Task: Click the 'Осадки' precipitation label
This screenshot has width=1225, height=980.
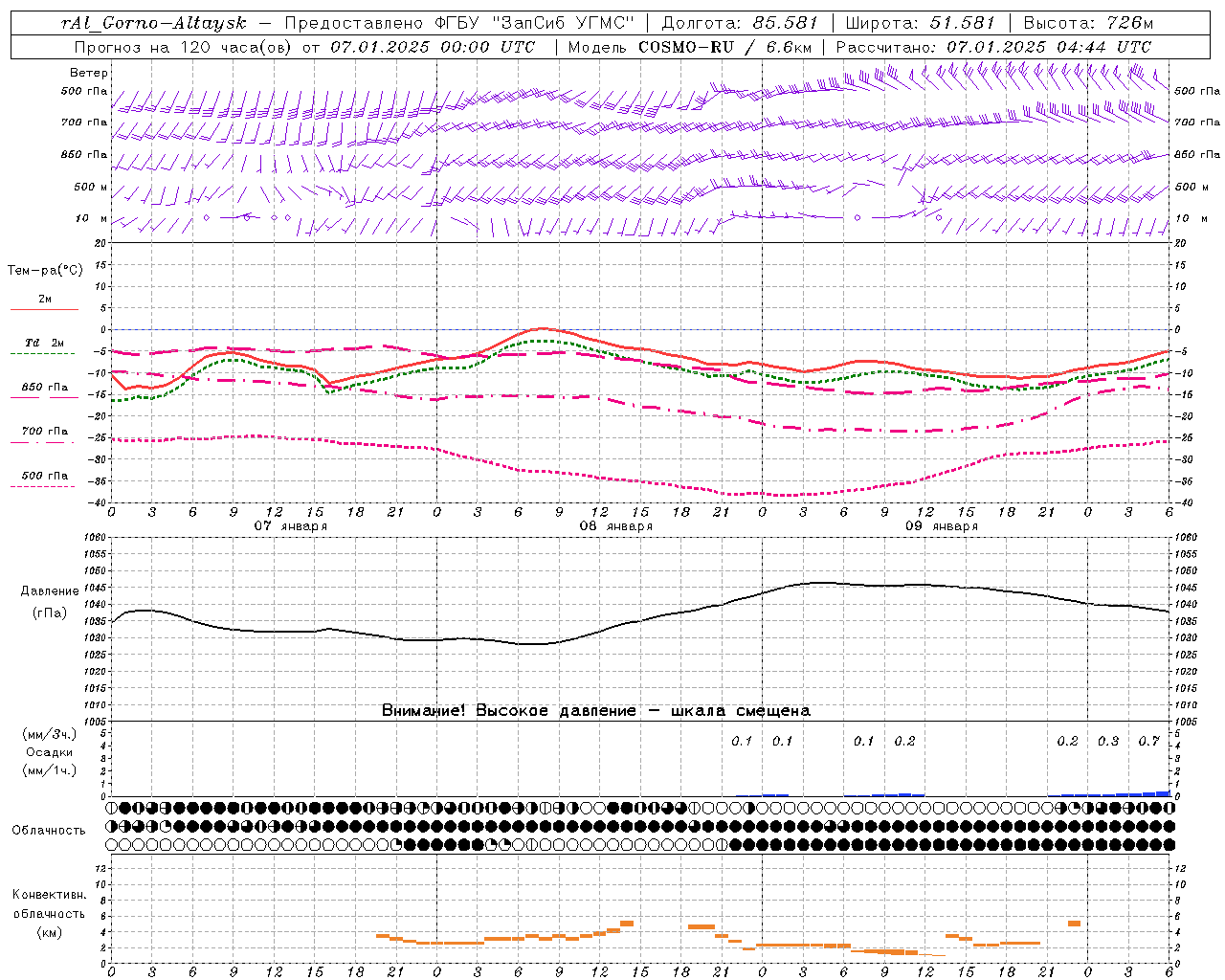Action: [x=50, y=752]
